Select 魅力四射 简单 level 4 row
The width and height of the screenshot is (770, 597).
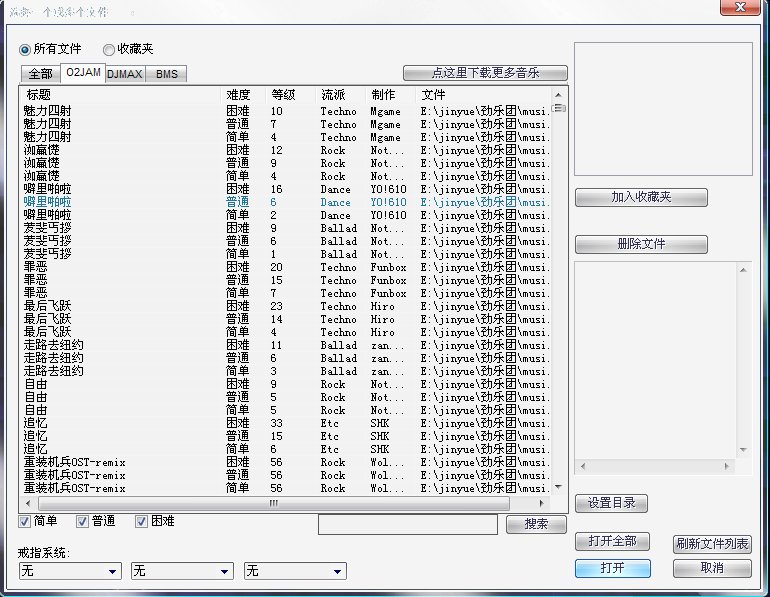(x=286, y=137)
